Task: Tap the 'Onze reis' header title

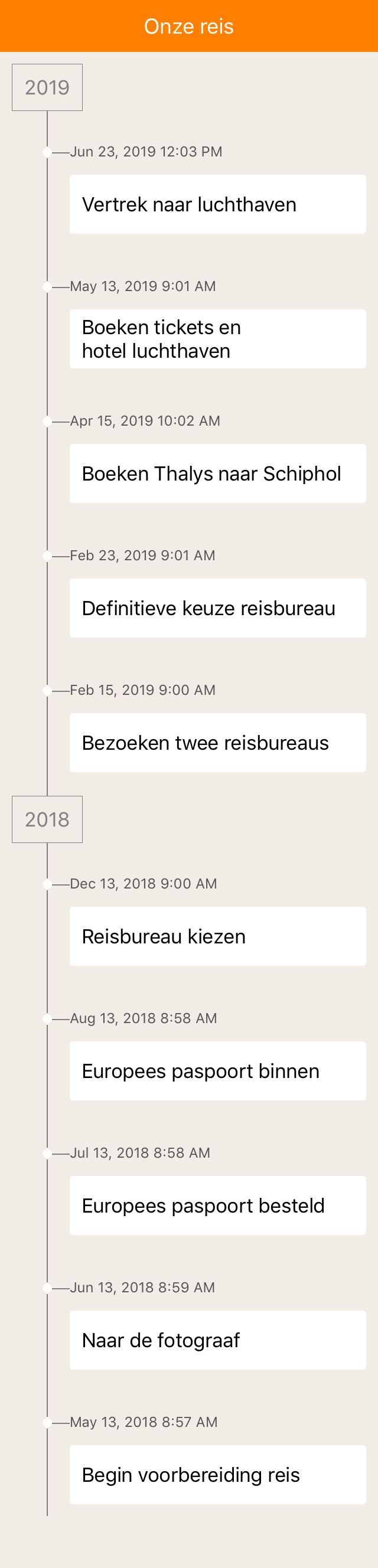Action: coord(188,26)
